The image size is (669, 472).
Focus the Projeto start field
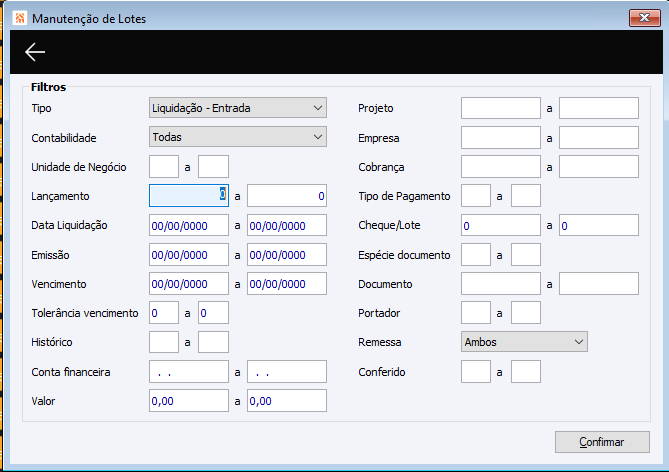click(x=501, y=108)
